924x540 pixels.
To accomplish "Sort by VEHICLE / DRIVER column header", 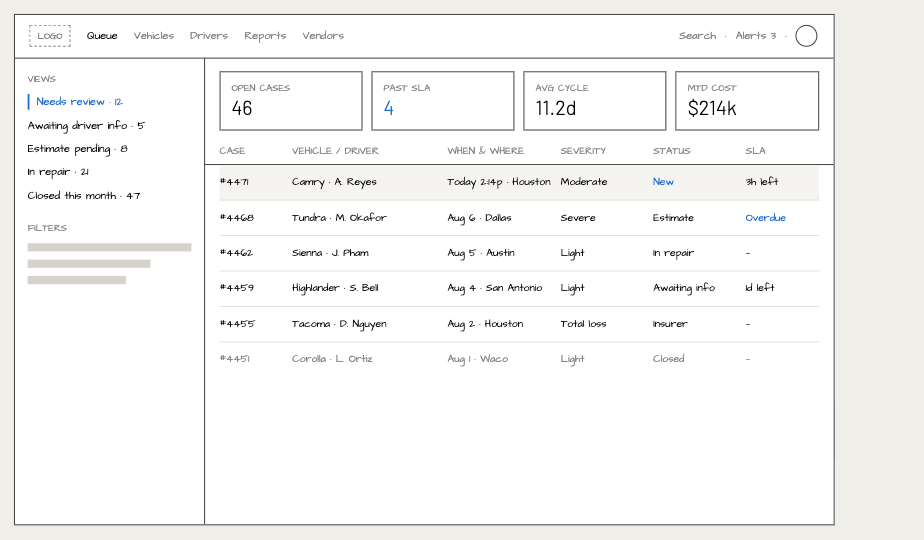I will tap(335, 151).
